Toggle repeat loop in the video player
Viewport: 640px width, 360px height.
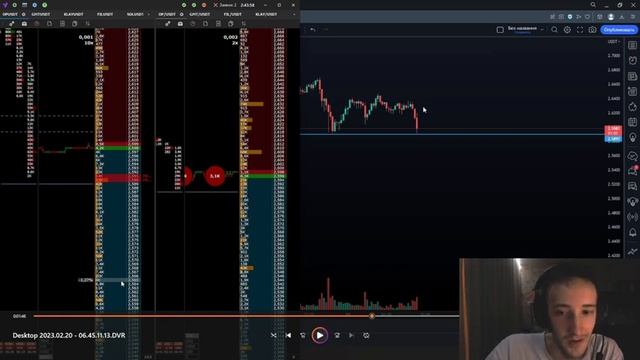click(366, 336)
